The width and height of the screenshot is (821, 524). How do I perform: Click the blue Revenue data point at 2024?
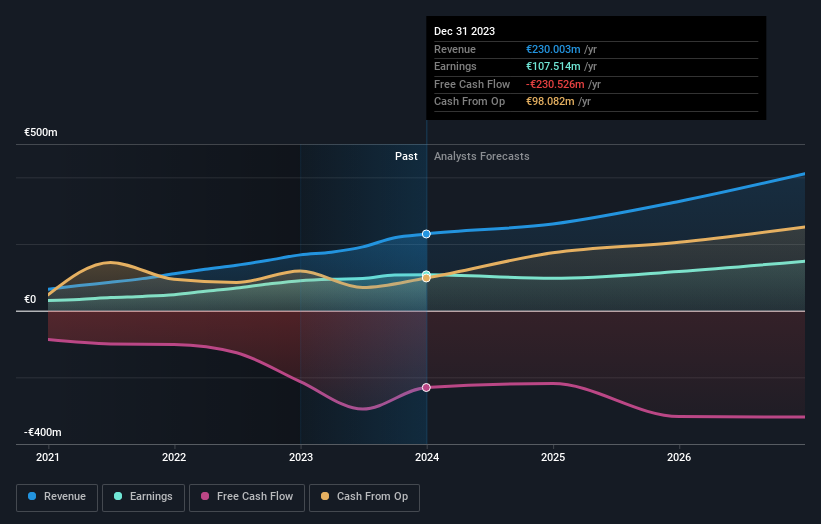[426, 234]
